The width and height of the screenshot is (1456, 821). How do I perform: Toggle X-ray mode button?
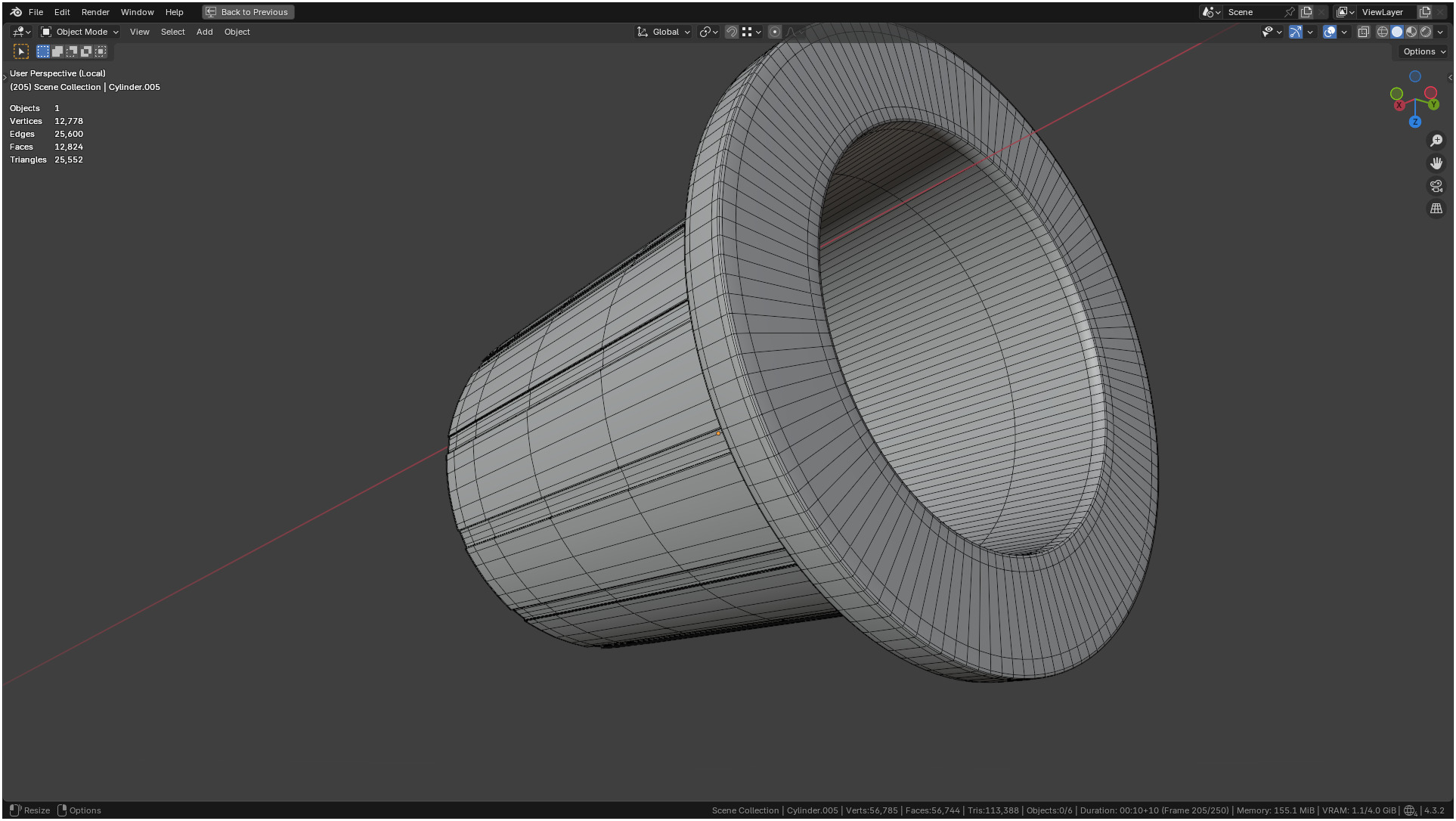pyautogui.click(x=1363, y=32)
